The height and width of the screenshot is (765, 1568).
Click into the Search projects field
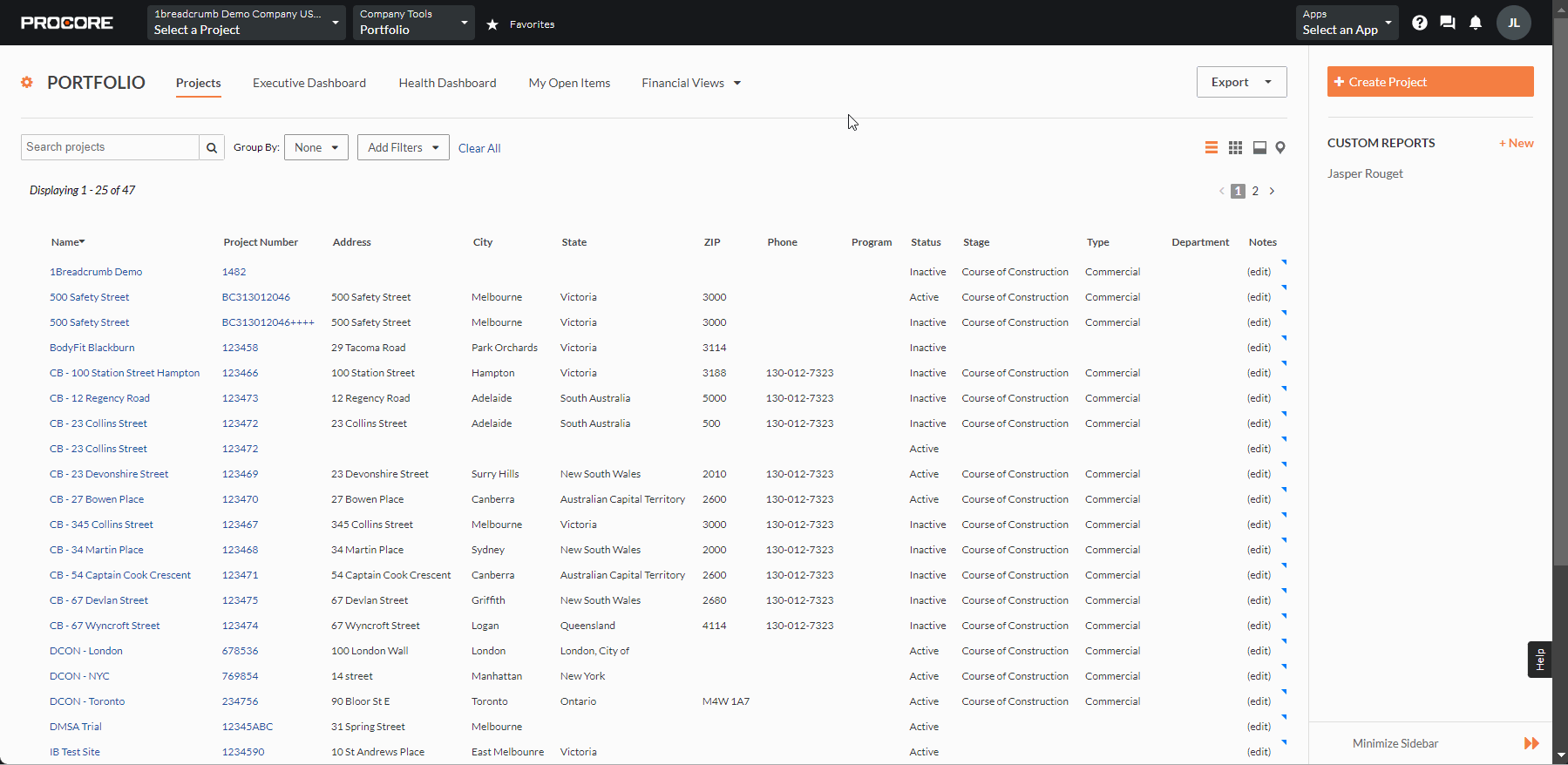click(110, 147)
